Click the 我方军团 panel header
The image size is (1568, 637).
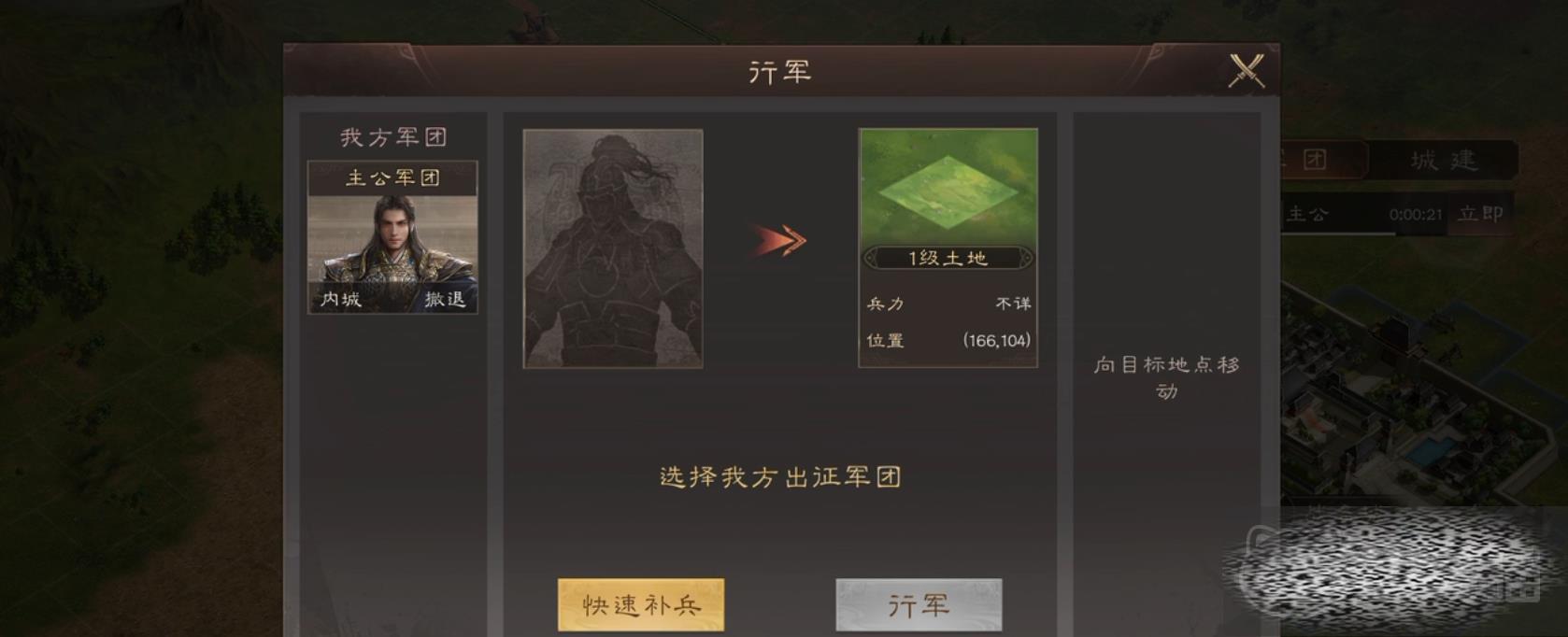(x=393, y=137)
